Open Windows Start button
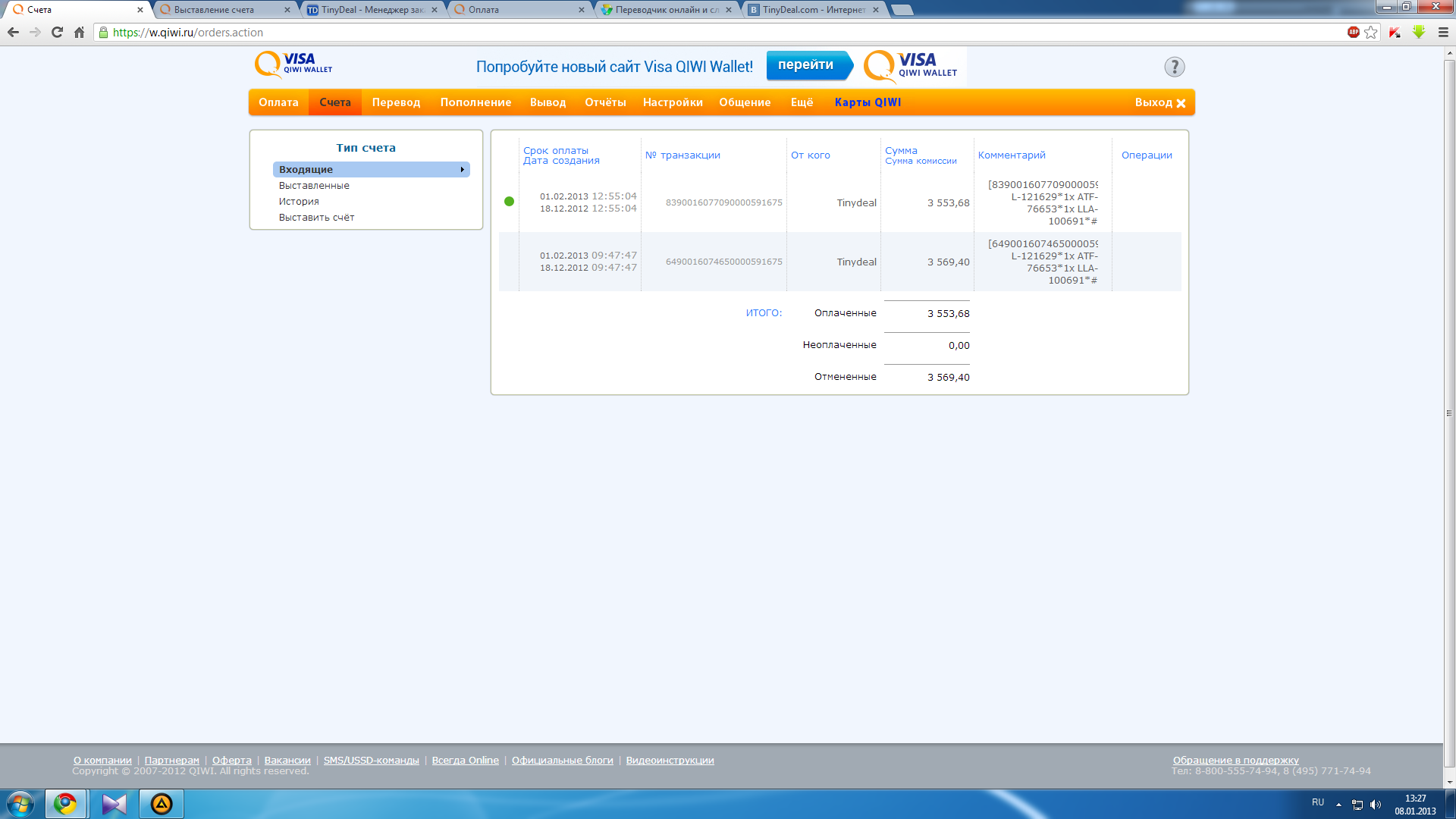 (x=20, y=804)
